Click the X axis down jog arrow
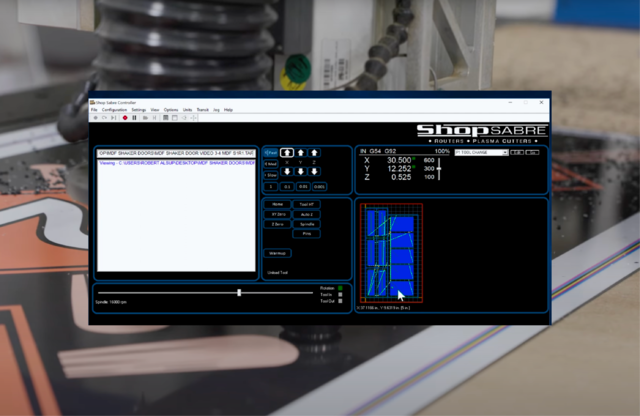Image resolution: width=640 pixels, height=416 pixels. tap(287, 171)
